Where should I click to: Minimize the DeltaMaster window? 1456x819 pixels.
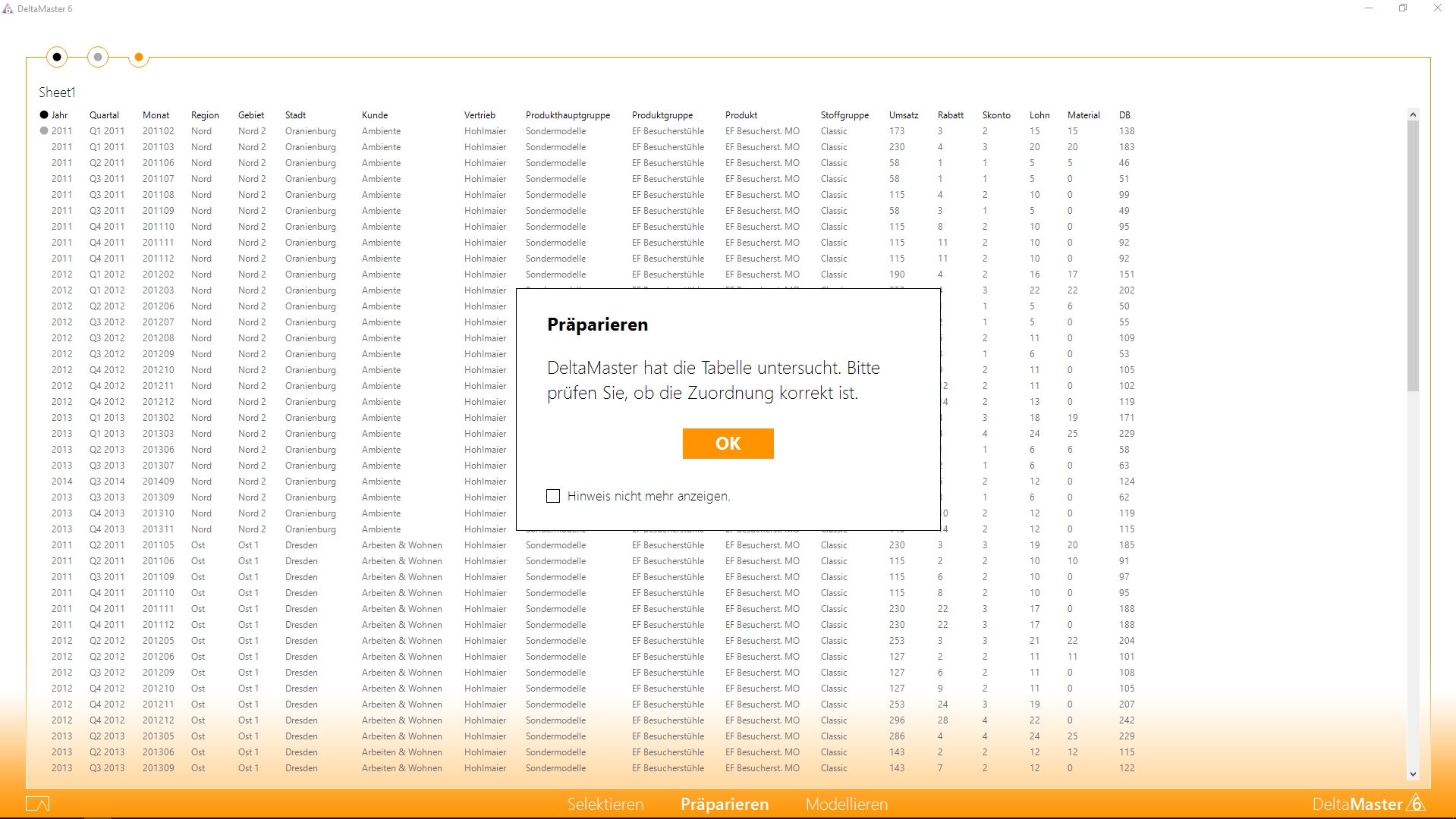pos(1369,8)
